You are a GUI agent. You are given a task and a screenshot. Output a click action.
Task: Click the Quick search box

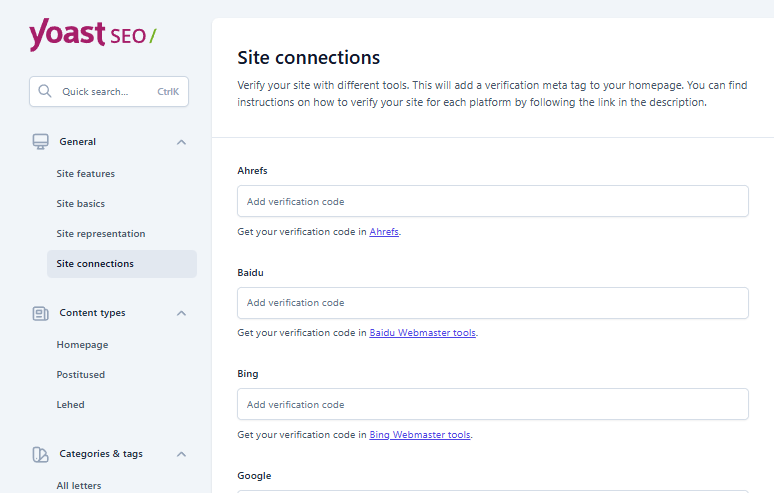click(x=108, y=92)
